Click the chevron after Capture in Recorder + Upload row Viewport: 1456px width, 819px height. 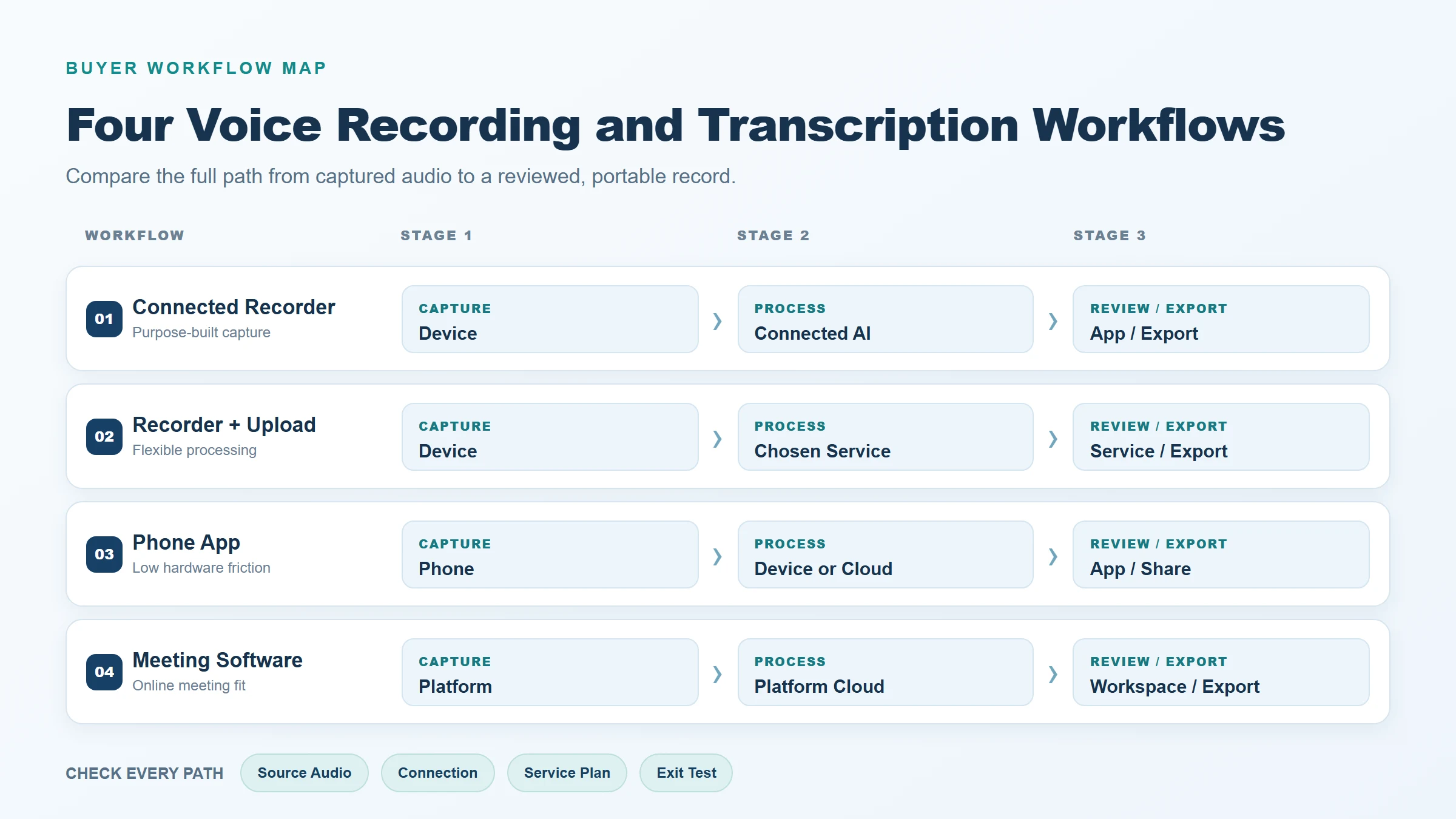pyautogui.click(x=718, y=439)
